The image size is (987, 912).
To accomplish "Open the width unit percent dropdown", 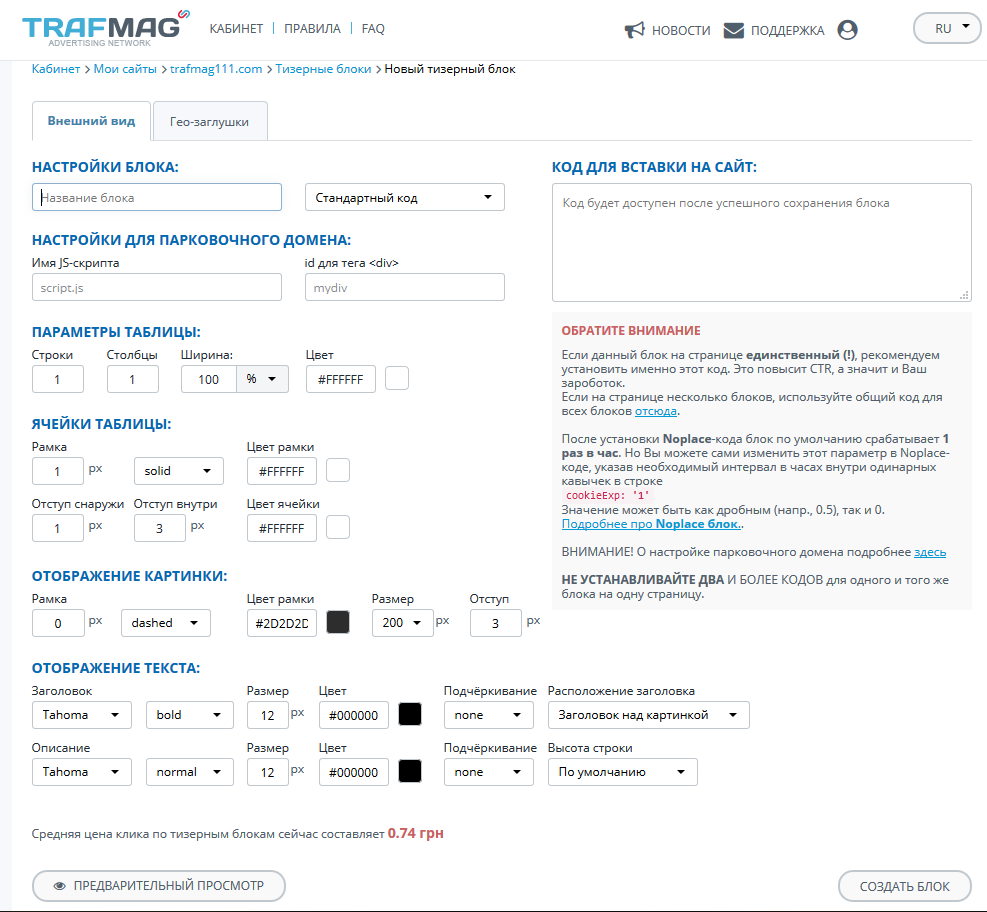I will [262, 379].
